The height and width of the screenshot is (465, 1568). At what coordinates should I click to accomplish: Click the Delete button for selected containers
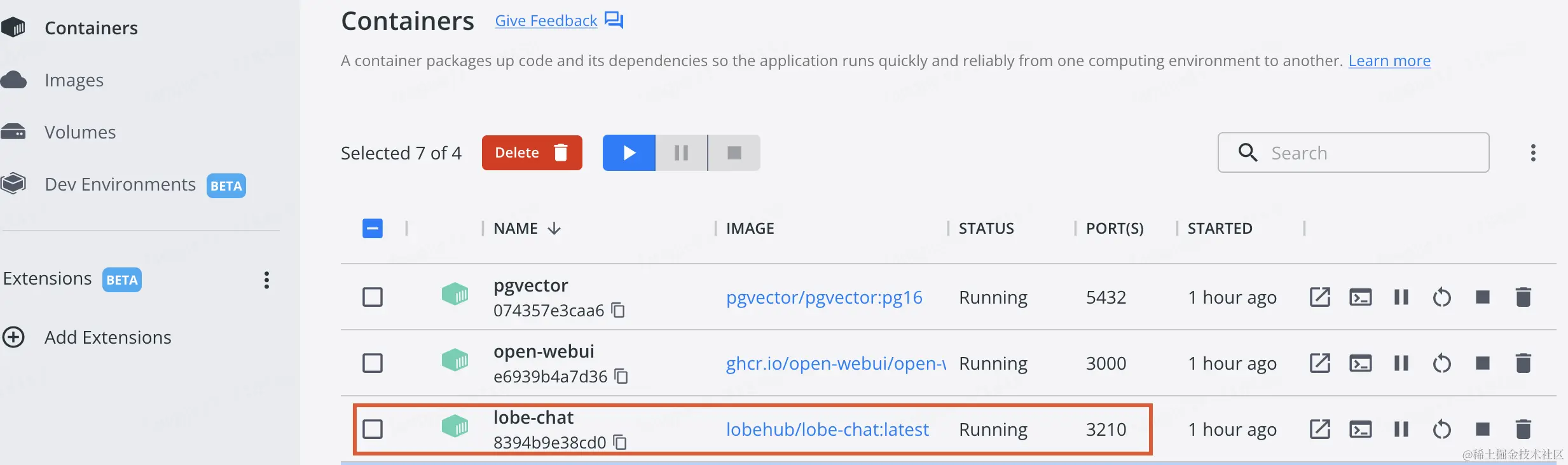coord(532,152)
